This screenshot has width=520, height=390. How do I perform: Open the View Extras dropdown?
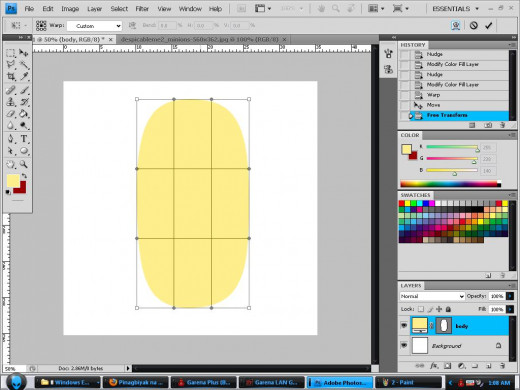tap(263, 9)
